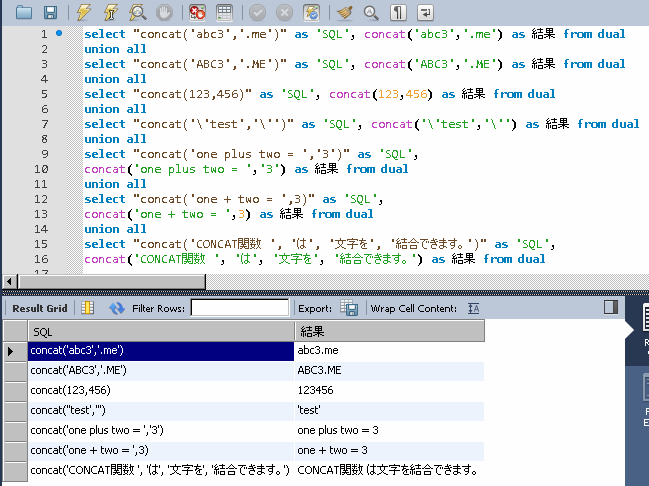Toggle the result row limit grid icon

(x=224, y=12)
